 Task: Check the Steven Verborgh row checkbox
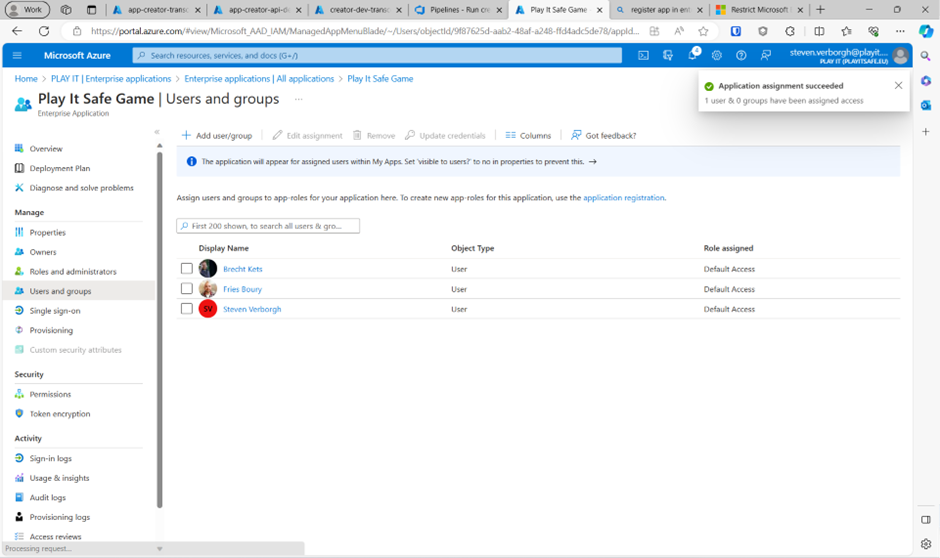click(187, 309)
